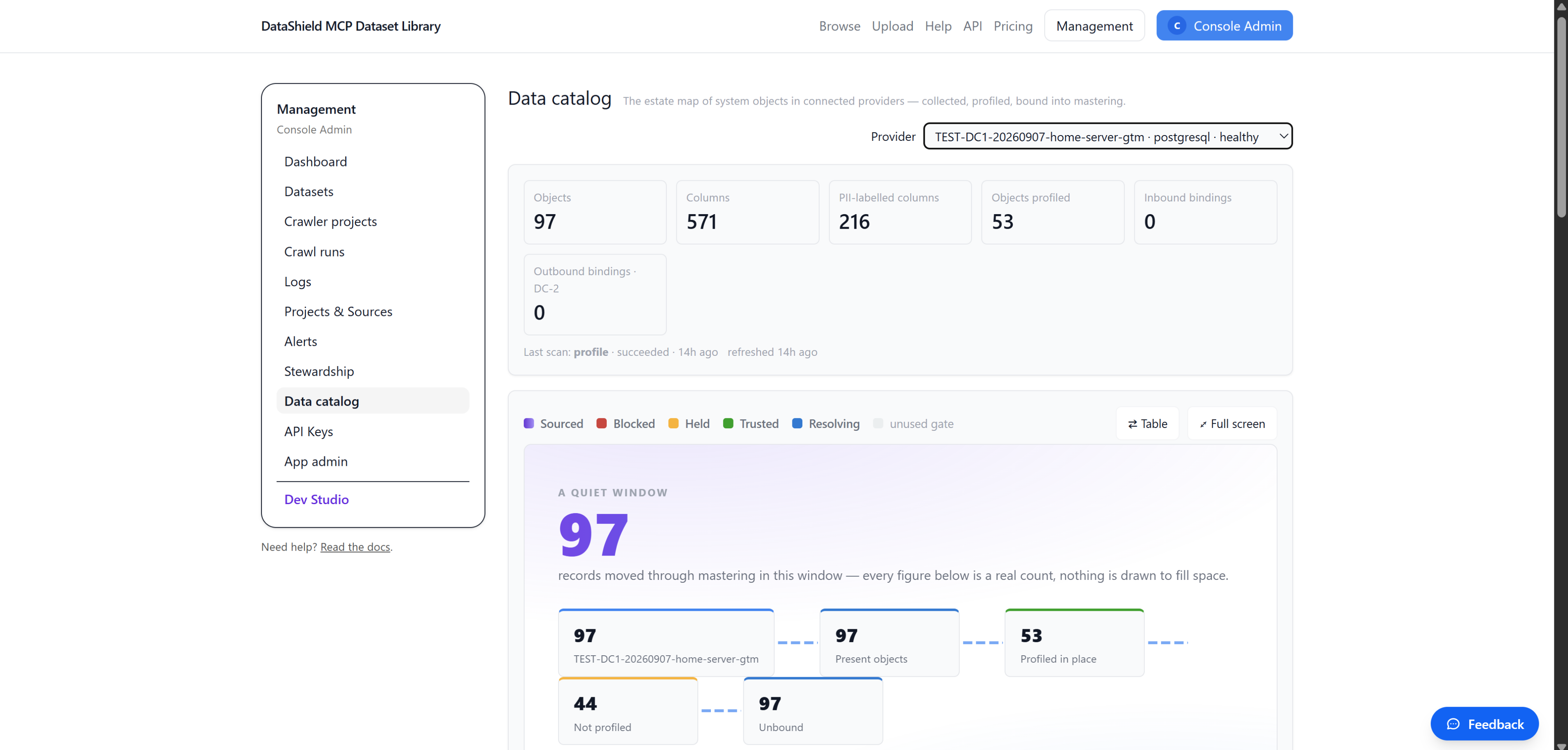Click the Objects 97 stat card

[595, 212]
